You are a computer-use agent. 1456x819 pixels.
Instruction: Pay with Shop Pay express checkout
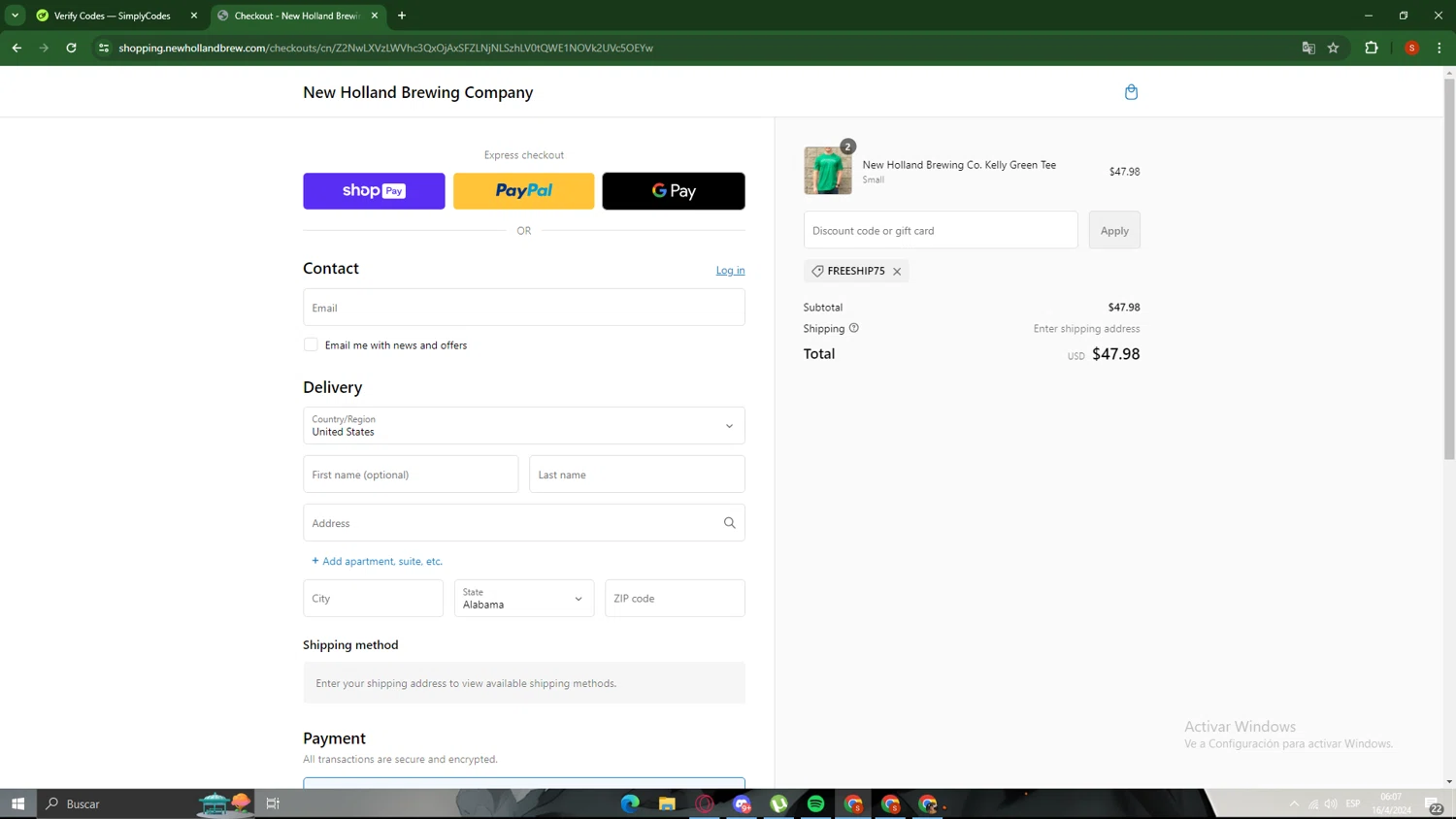pos(374,191)
